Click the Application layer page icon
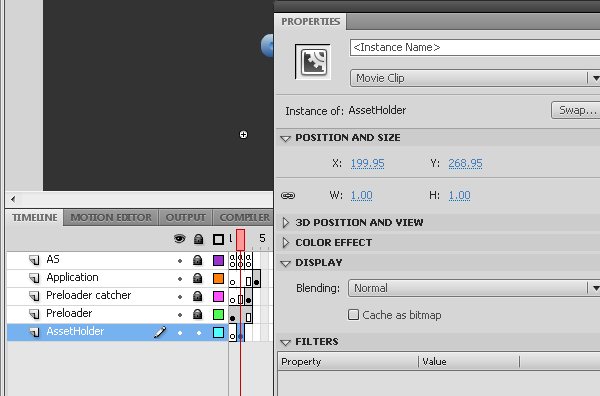This screenshot has width=600, height=396. (34, 278)
